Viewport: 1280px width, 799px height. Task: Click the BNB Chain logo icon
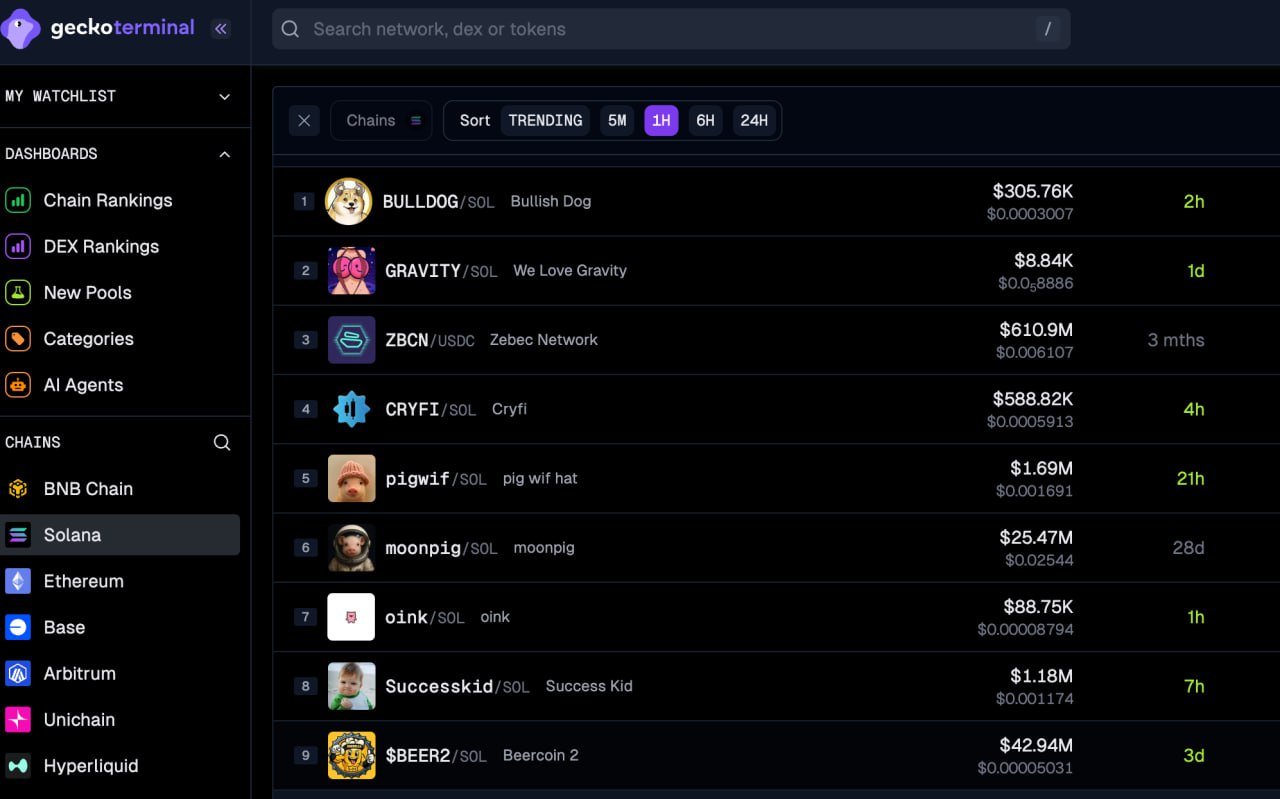(x=18, y=489)
